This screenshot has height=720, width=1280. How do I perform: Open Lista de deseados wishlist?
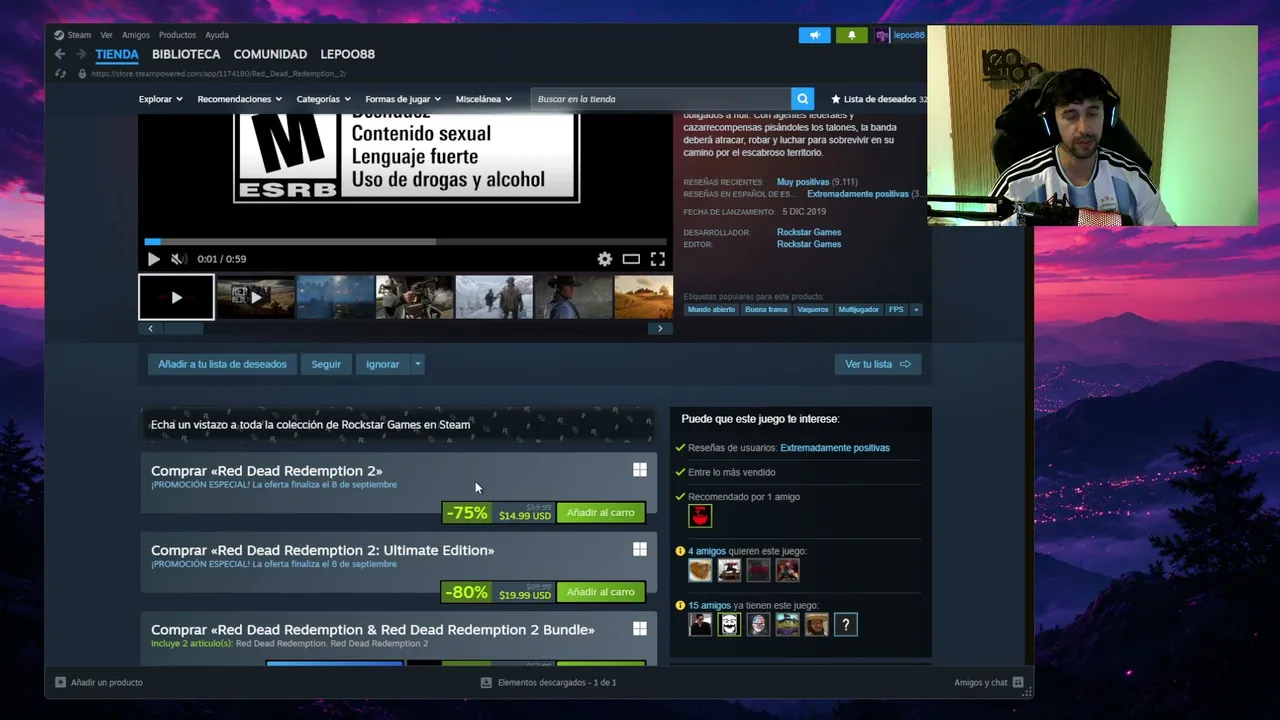coord(879,99)
